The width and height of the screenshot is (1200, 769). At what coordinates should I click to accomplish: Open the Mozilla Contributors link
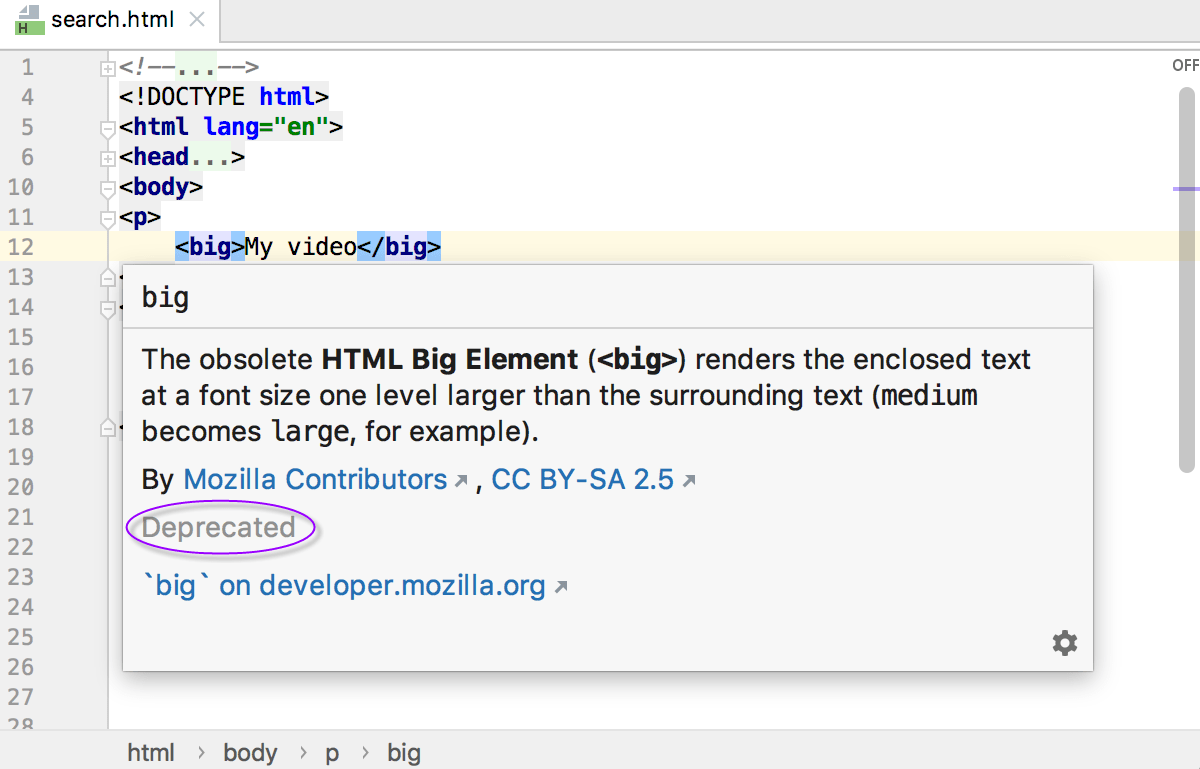[x=315, y=480]
